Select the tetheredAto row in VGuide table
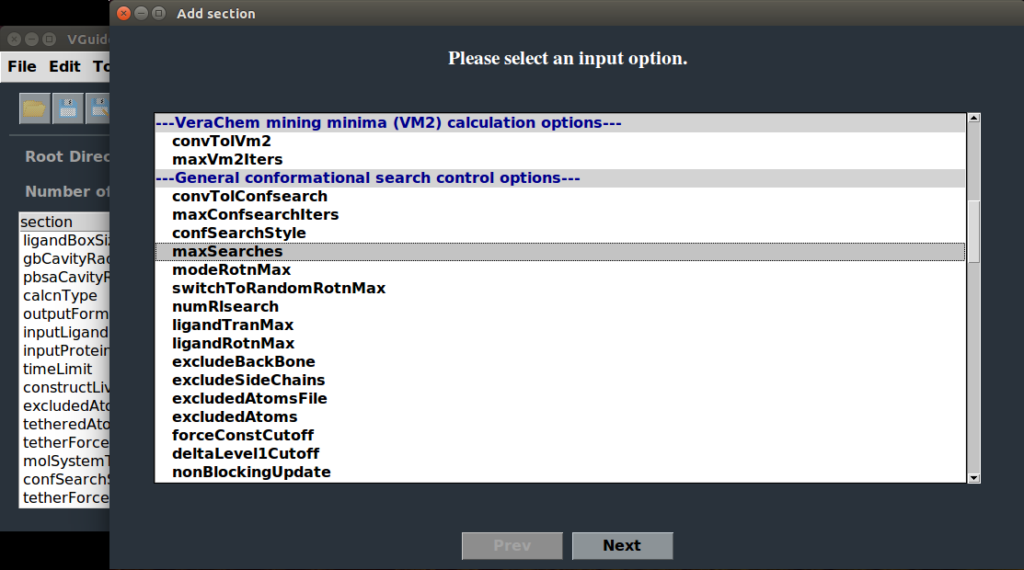The height and width of the screenshot is (570, 1024). click(x=65, y=424)
